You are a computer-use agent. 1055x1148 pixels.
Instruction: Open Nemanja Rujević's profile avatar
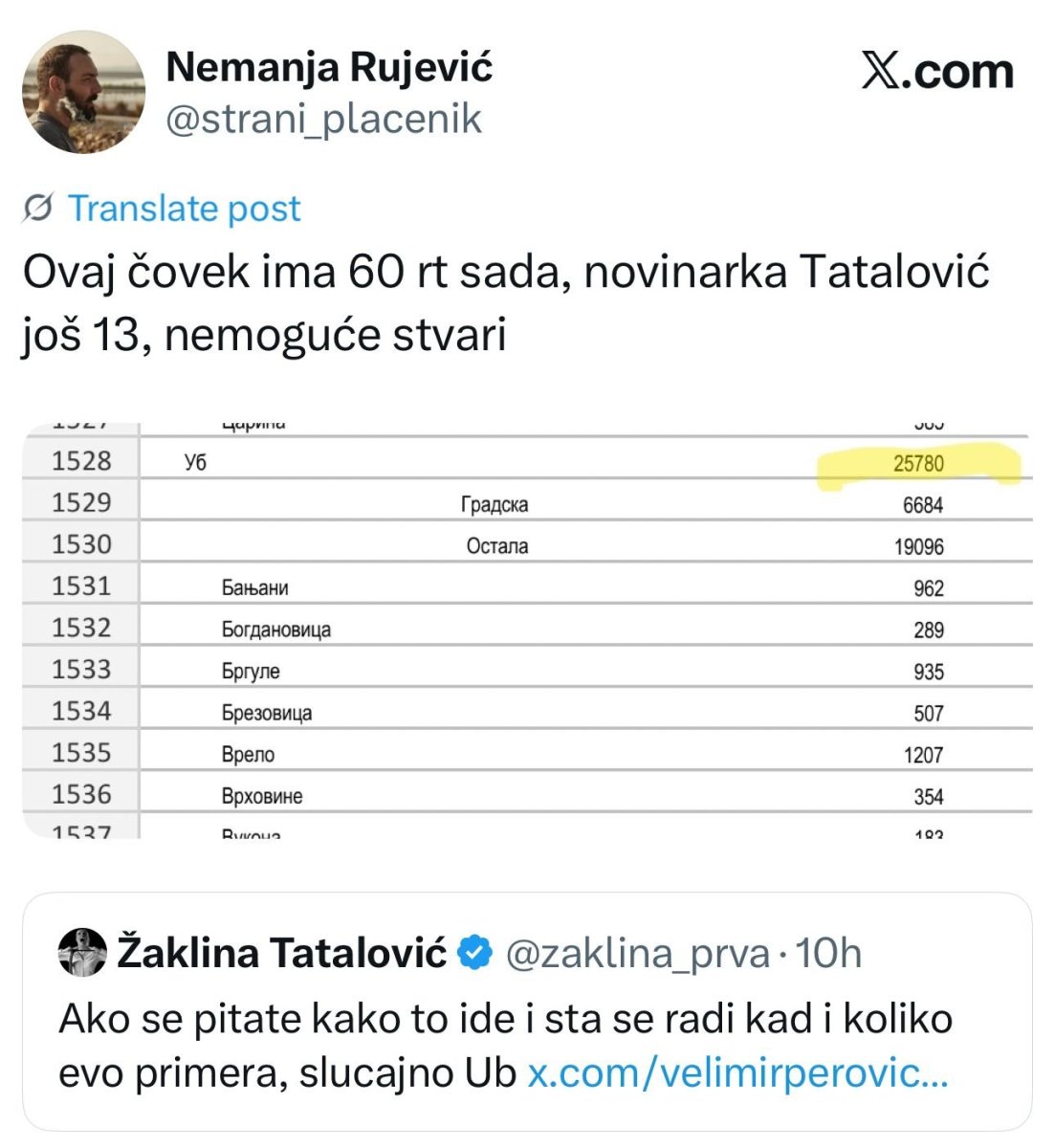(83, 92)
